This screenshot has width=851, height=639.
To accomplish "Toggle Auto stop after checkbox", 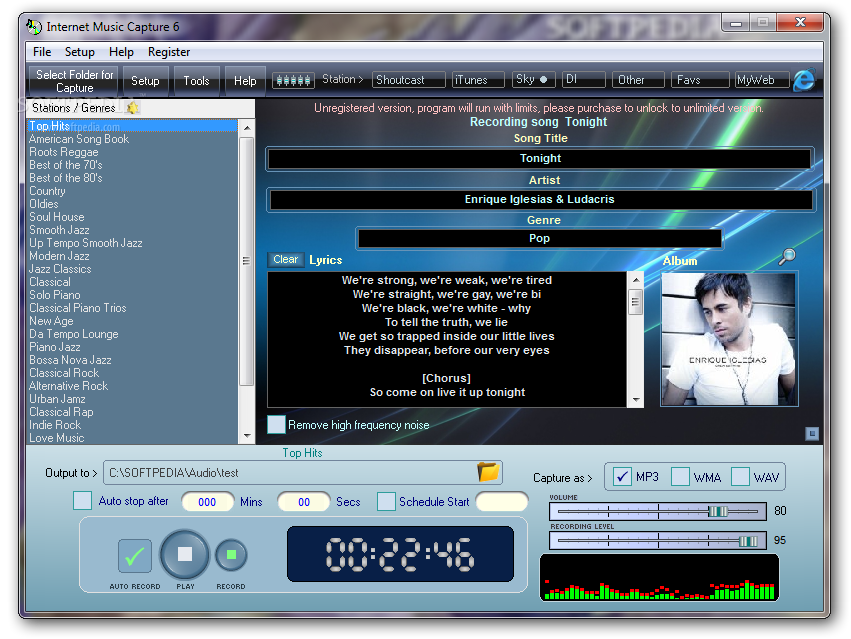I will 82,501.
